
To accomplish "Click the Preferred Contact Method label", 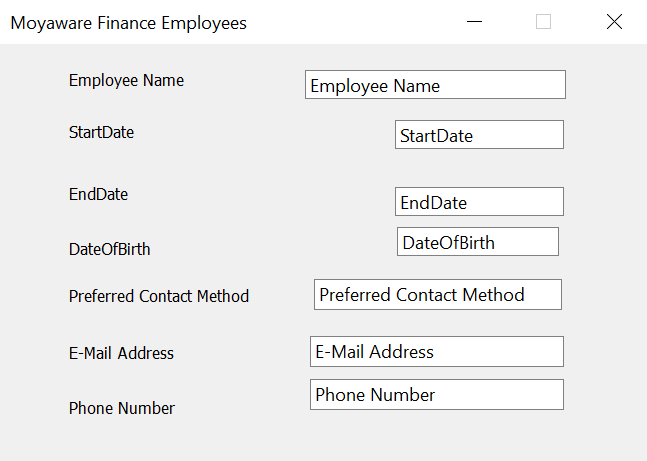I will coord(158,296).
